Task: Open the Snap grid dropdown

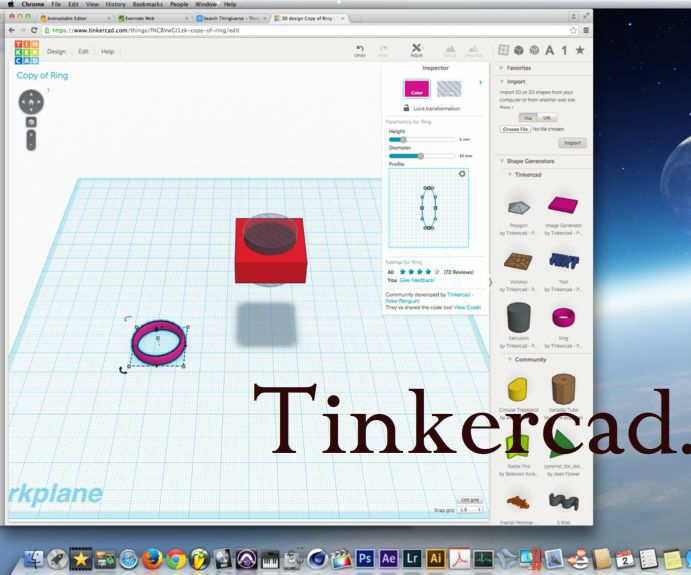Action: [x=470, y=509]
